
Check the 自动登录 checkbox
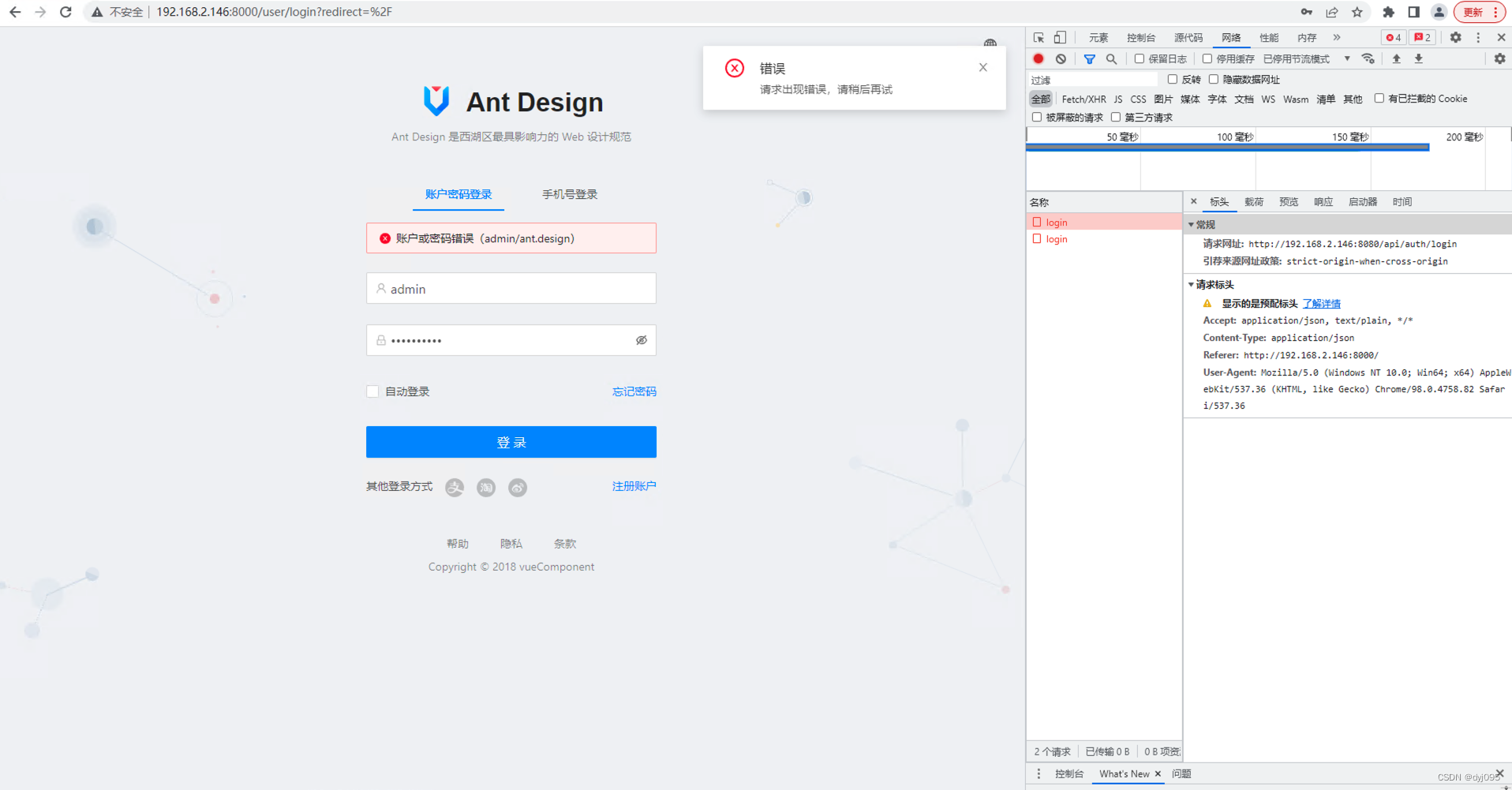click(x=372, y=391)
